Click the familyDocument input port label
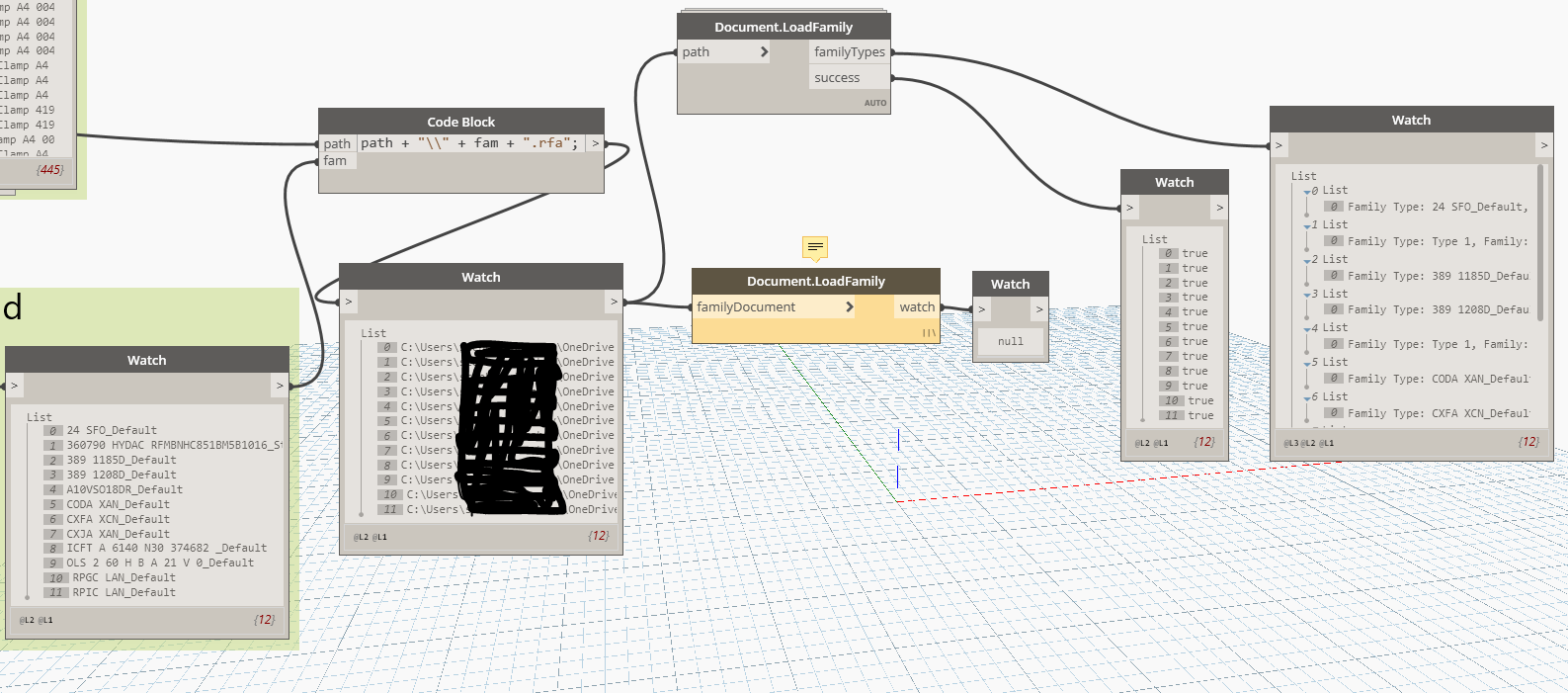 [x=746, y=307]
